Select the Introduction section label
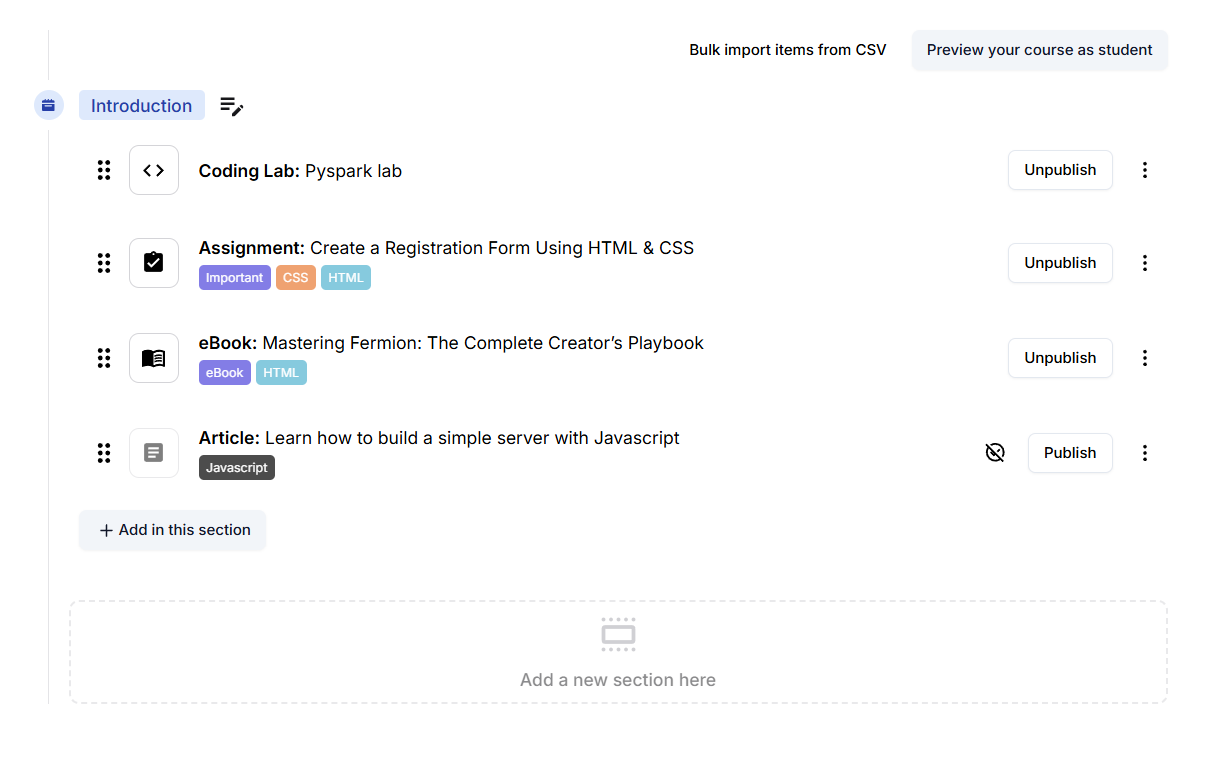The height and width of the screenshot is (758, 1208). pos(141,106)
